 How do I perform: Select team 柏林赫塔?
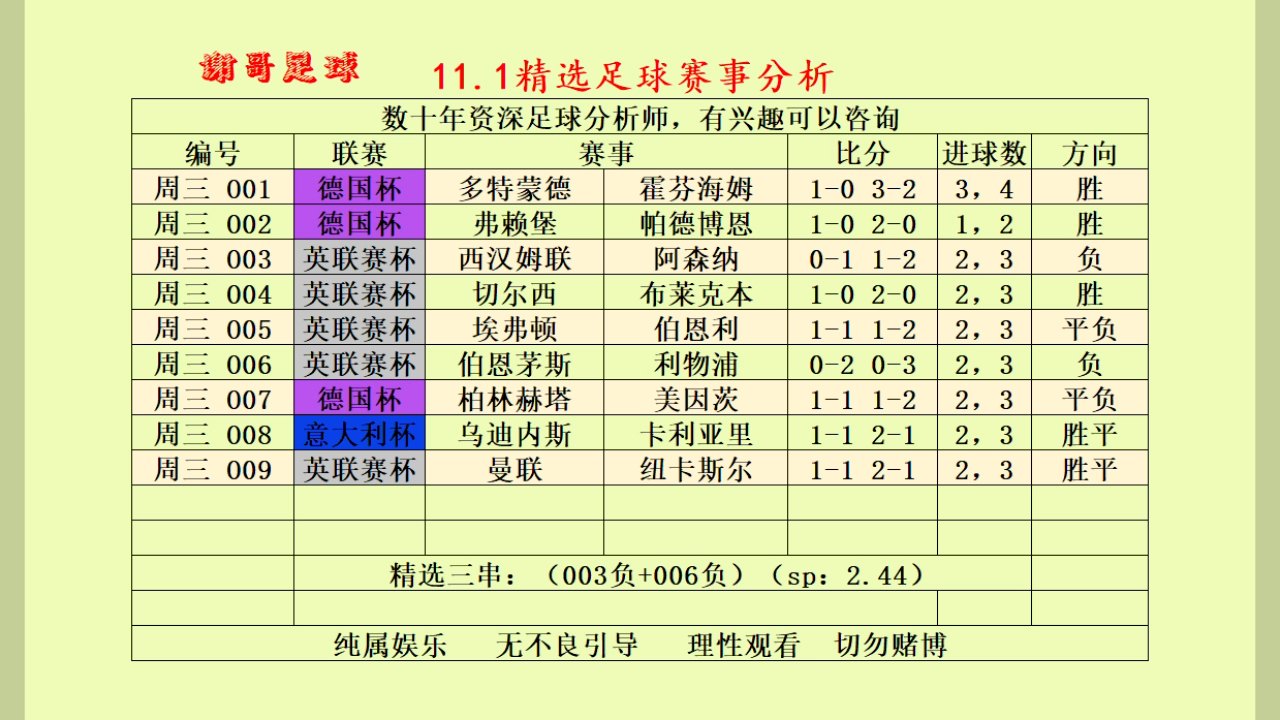[514, 399]
